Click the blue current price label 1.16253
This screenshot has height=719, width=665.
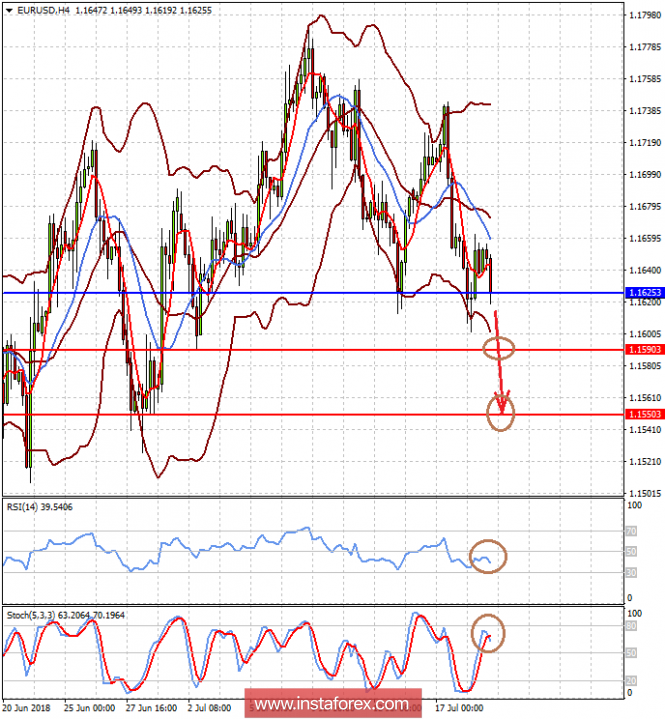645,293
